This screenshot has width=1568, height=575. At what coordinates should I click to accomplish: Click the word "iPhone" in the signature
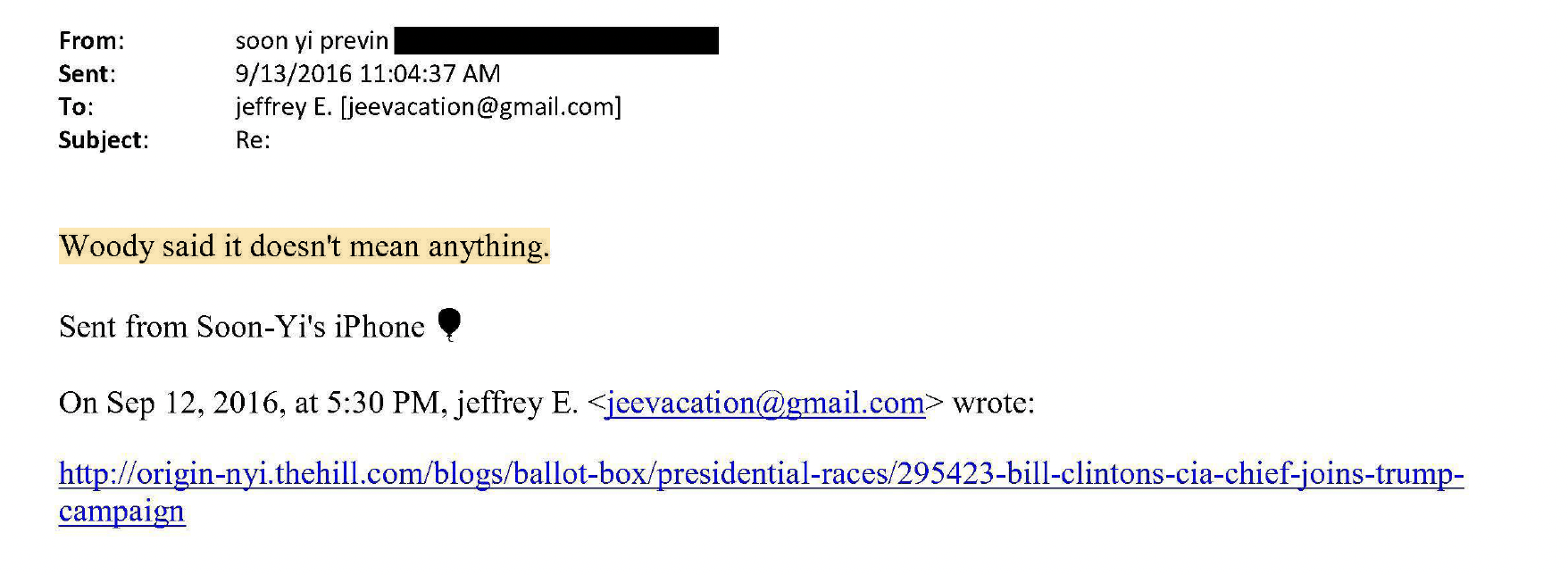(379, 327)
